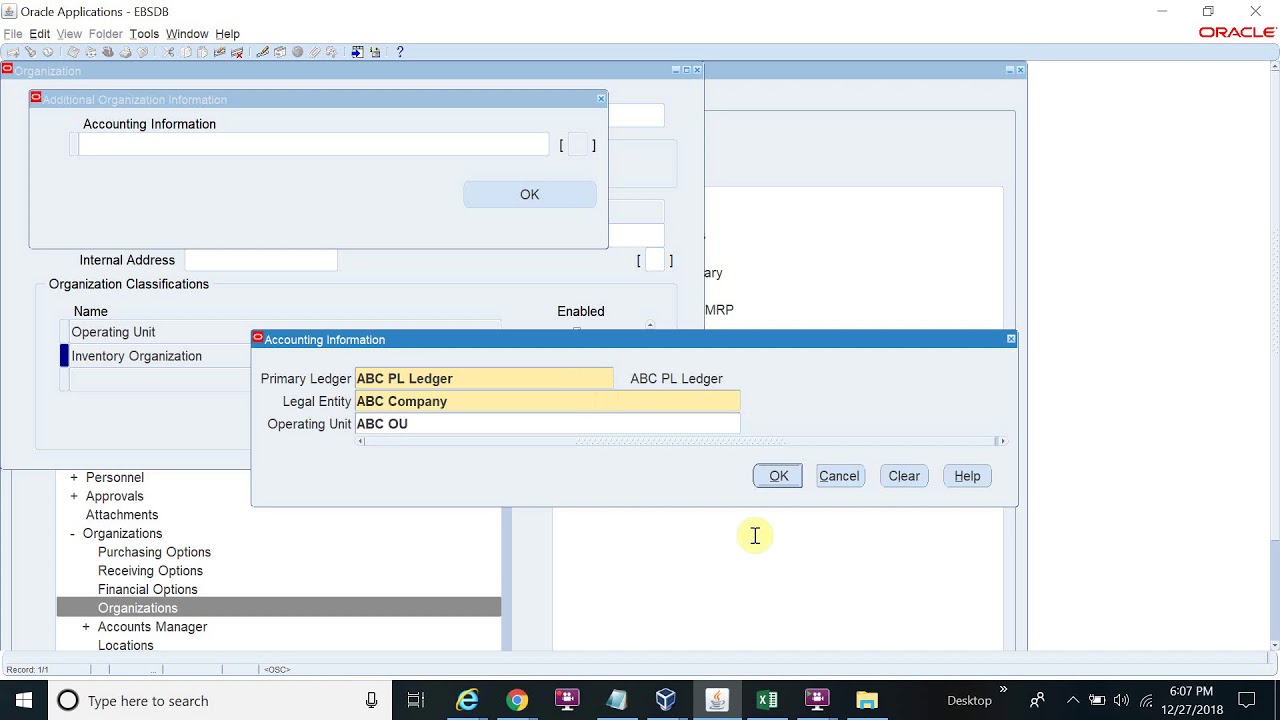Screen dimensions: 1280x720
Task: Click OK in Accounting Information dialog
Action: pos(778,476)
